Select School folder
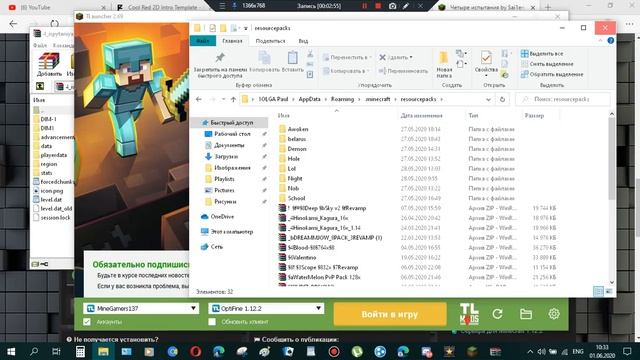Viewport: 640px width, 360px height. (296, 198)
